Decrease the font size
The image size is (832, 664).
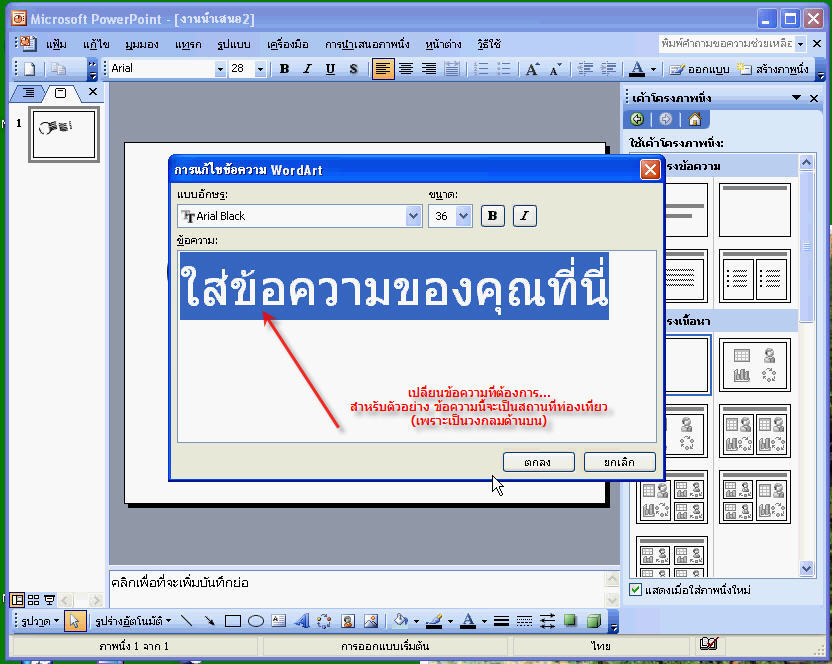click(x=556, y=69)
